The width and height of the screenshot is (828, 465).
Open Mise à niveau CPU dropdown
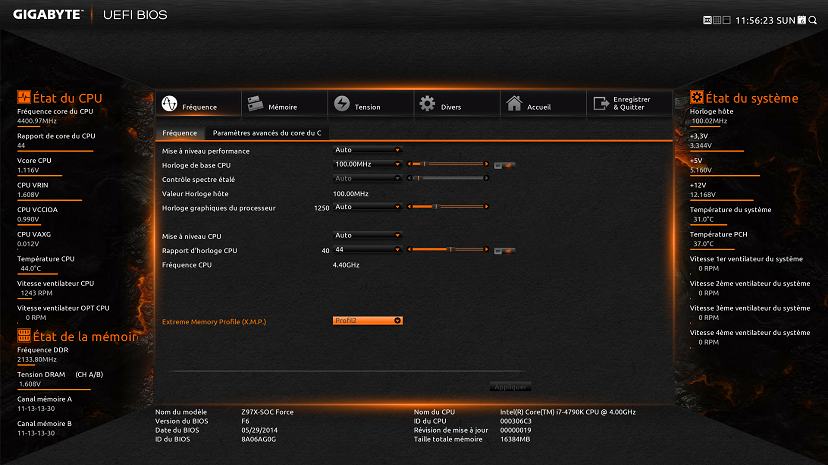368,235
